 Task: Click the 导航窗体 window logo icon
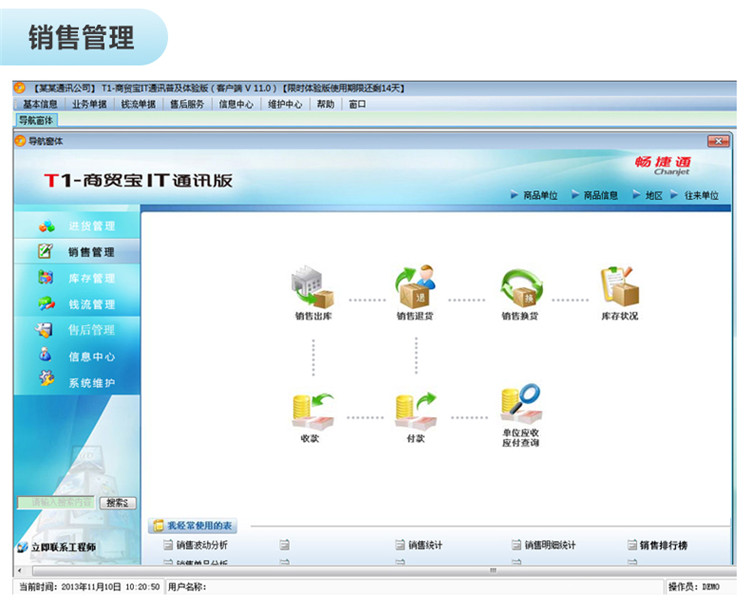[20, 141]
